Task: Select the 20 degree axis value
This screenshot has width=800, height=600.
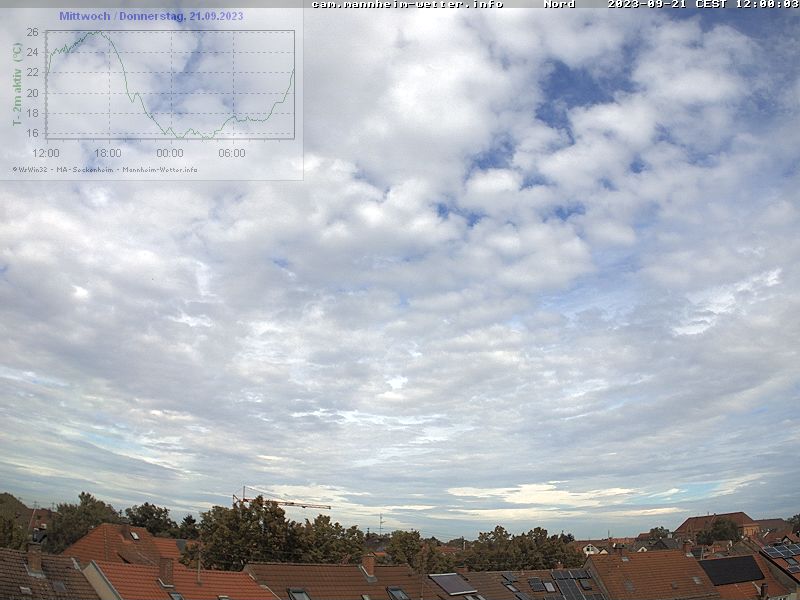Action: click(32, 93)
